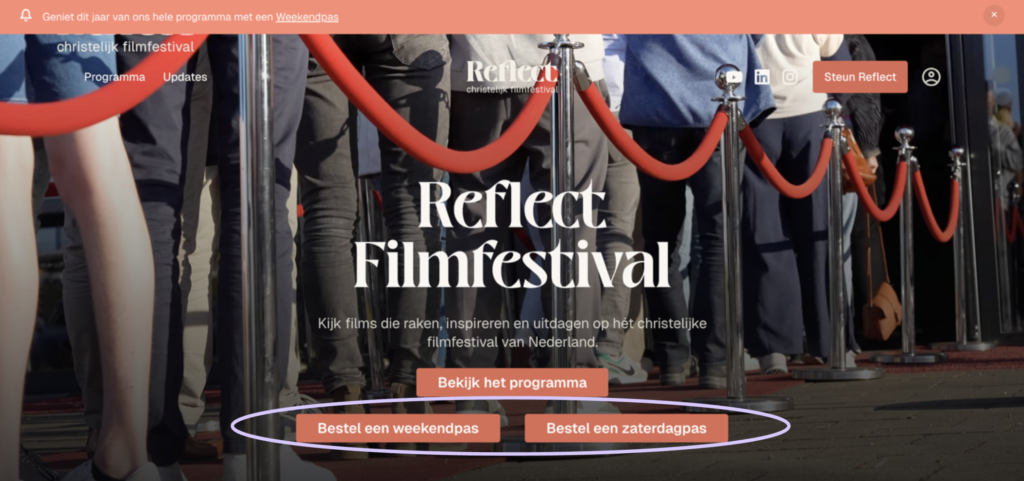Click Bestel een zaterdagpas button
1024x481 pixels.
click(x=626, y=429)
